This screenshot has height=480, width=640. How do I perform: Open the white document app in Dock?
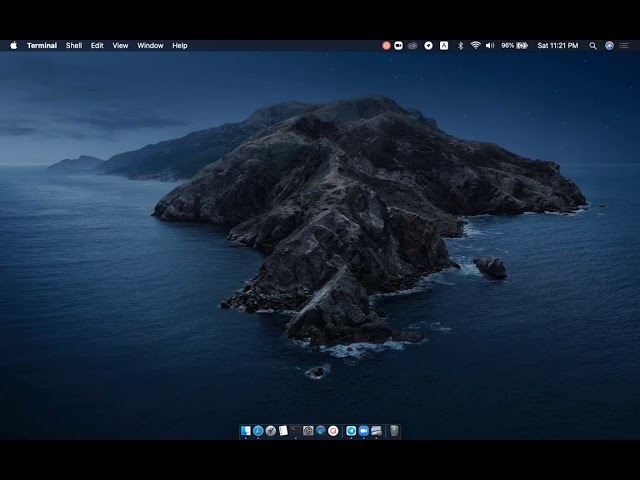click(x=283, y=431)
